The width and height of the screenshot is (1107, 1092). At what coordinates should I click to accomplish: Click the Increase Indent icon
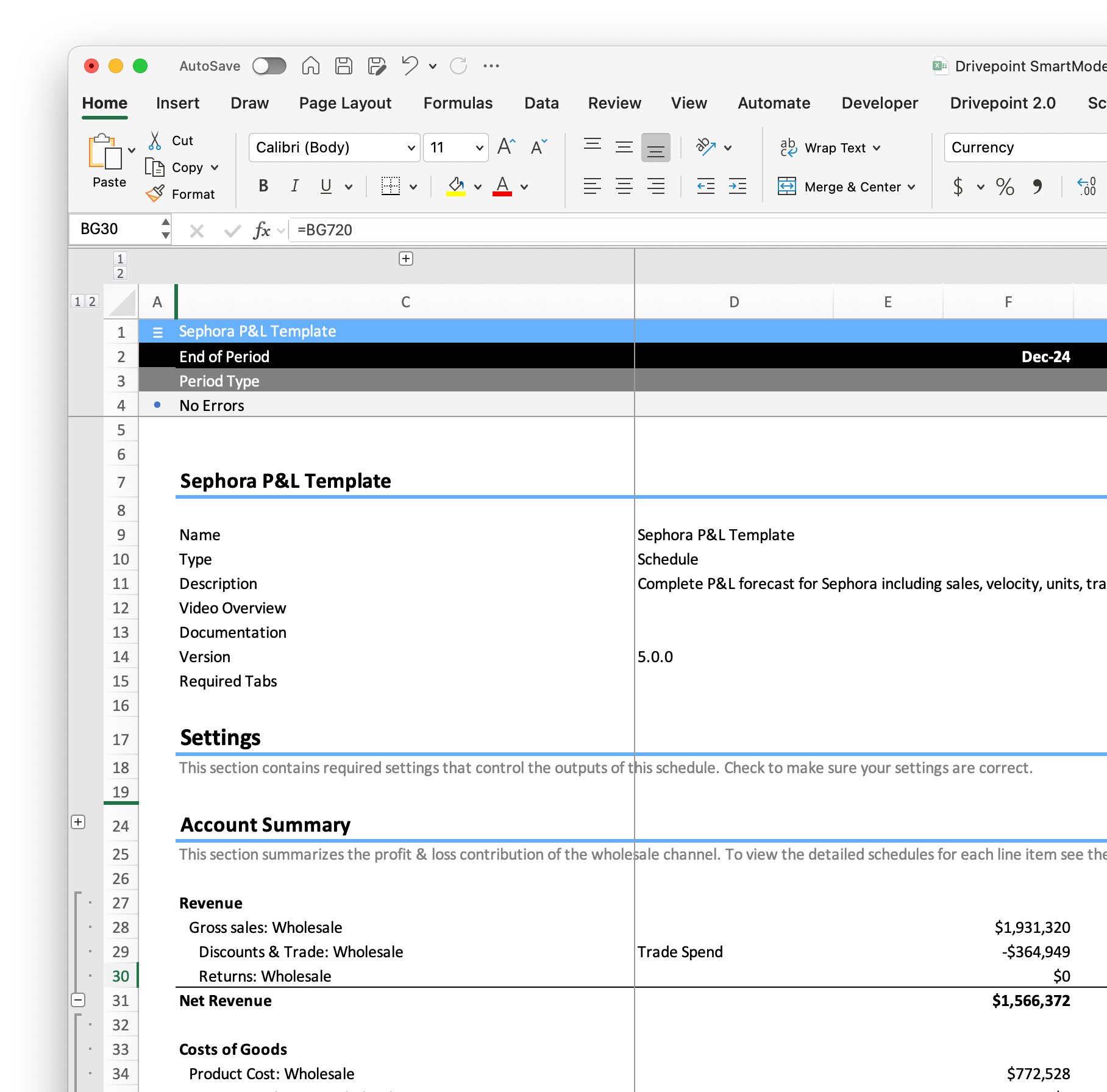pyautogui.click(x=738, y=186)
